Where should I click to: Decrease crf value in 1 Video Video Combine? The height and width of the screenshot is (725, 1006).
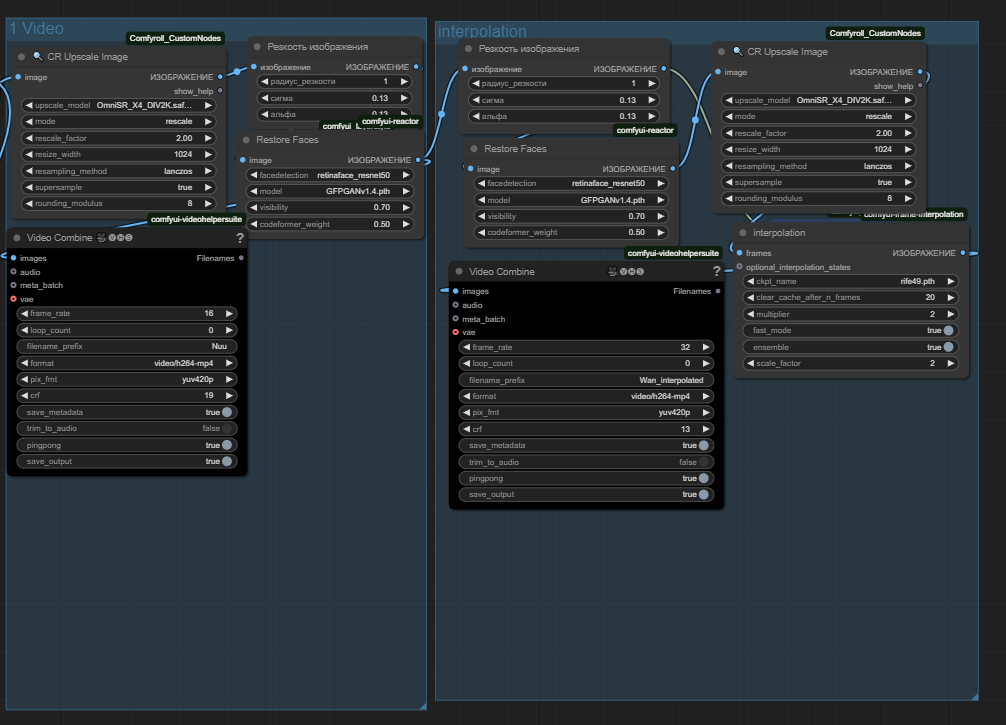24,396
